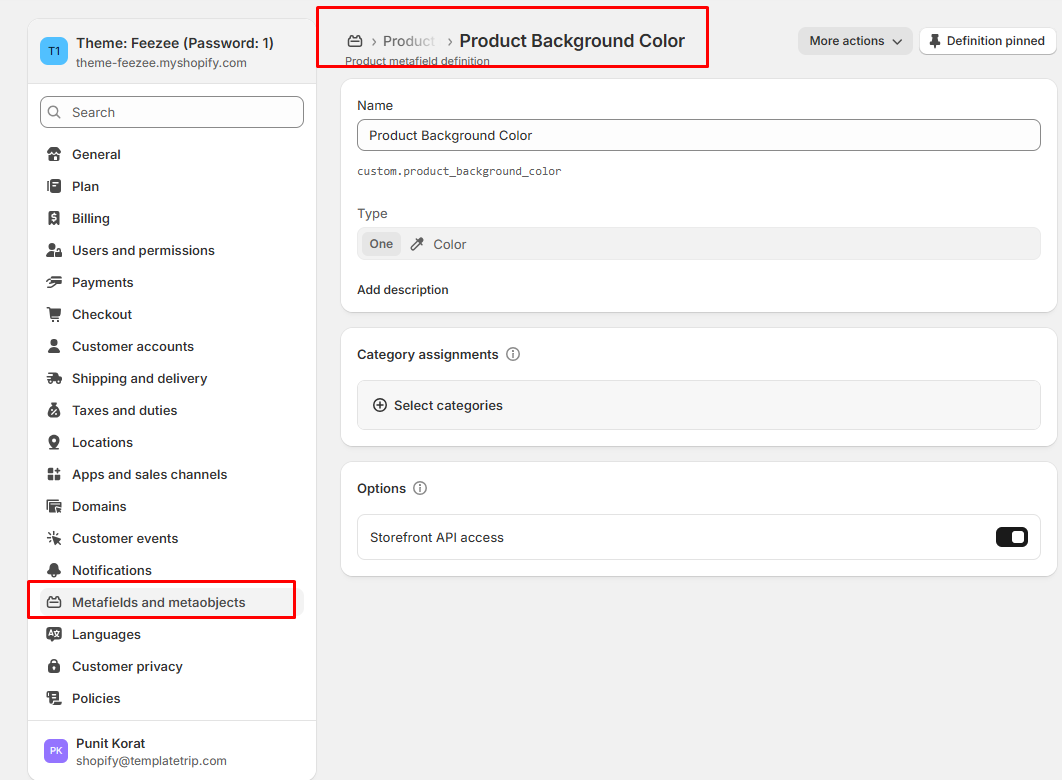Go to Users and permissions settings

tap(143, 250)
